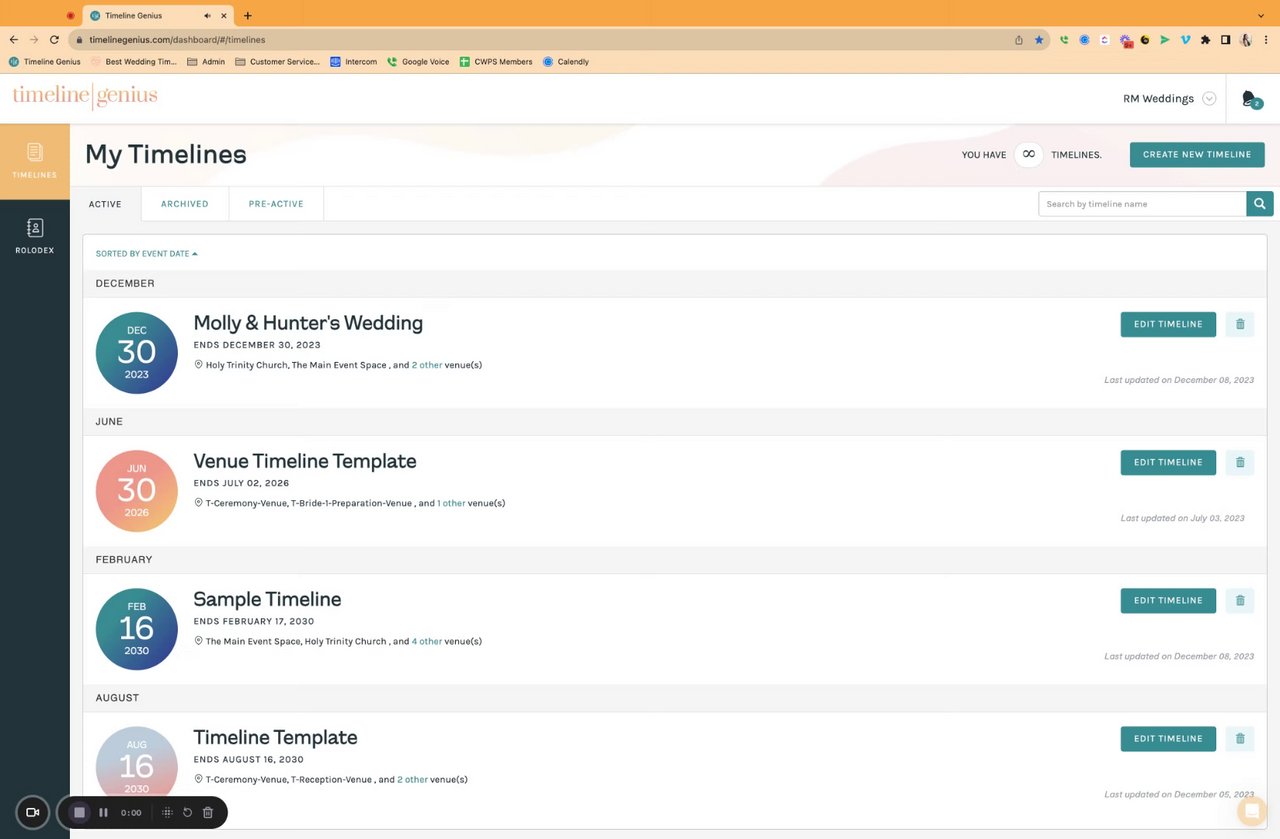This screenshot has height=839, width=1280.
Task: Click the recorder camera bubble icon
Action: pyautogui.click(x=32, y=812)
